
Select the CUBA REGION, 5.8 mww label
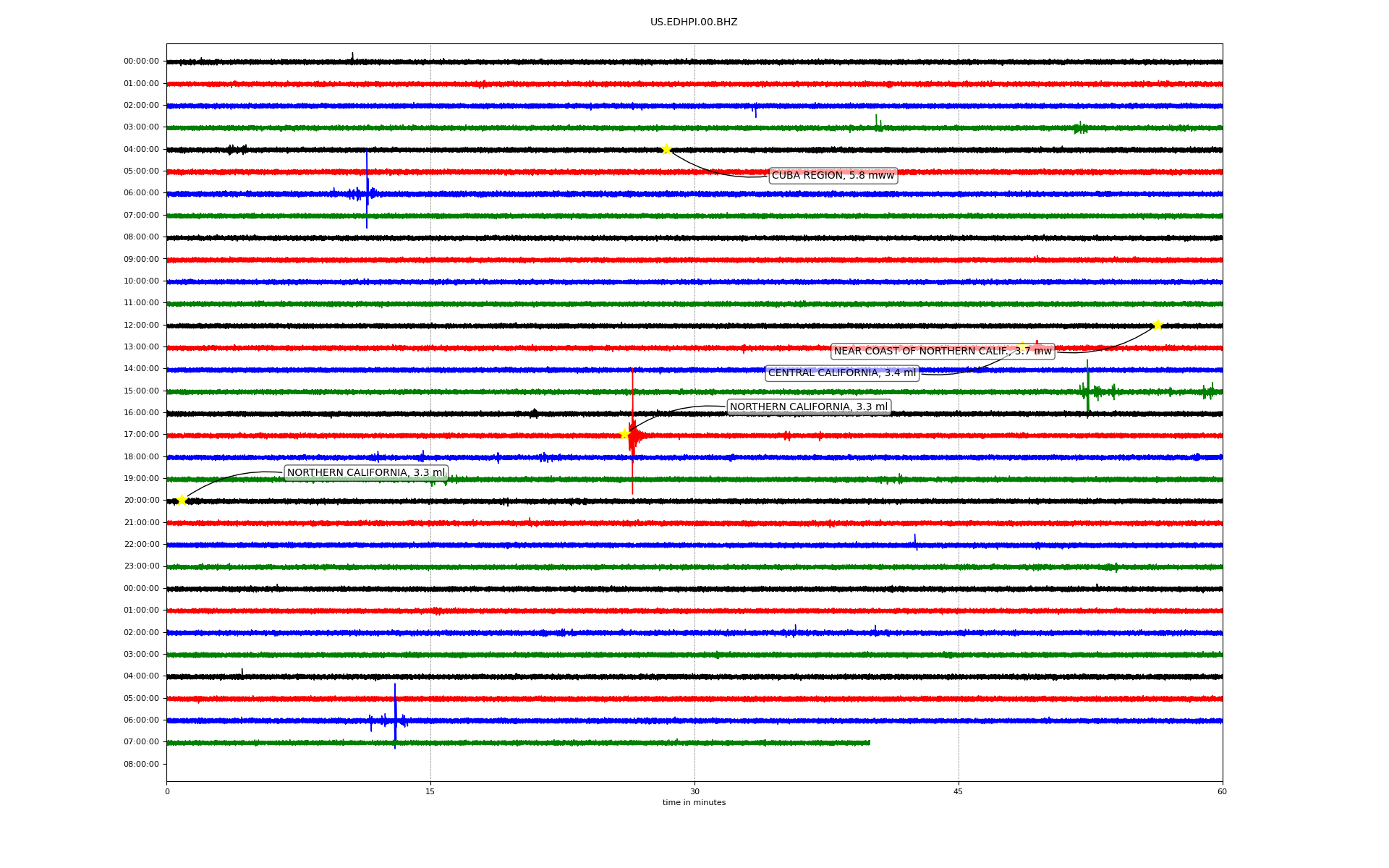833,176
